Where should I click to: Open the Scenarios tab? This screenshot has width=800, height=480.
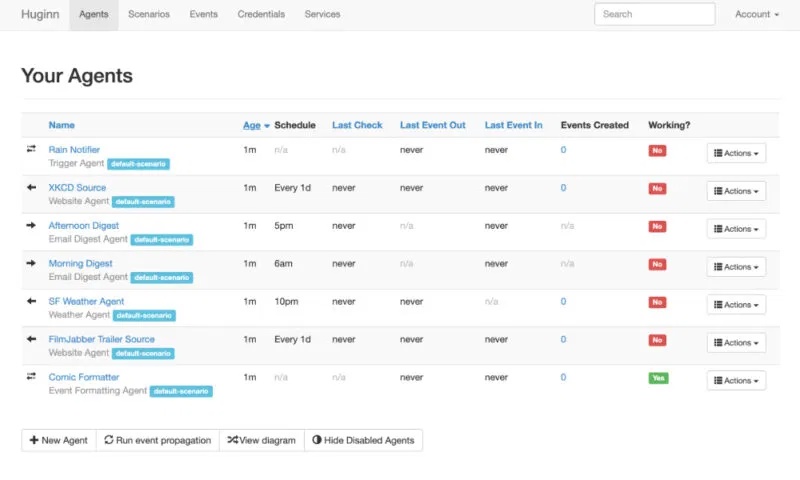click(x=149, y=14)
